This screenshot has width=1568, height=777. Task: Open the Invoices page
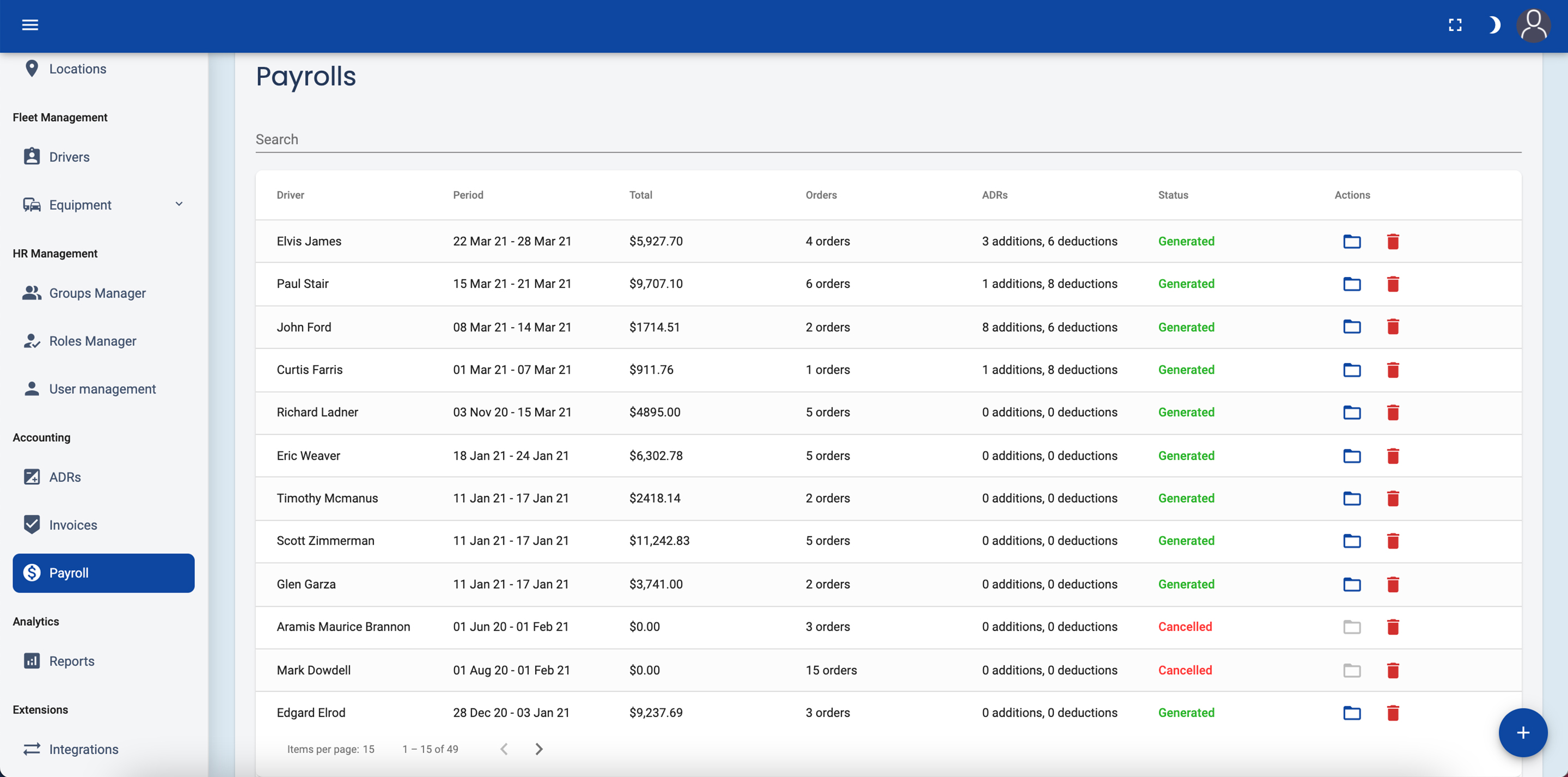coord(72,525)
